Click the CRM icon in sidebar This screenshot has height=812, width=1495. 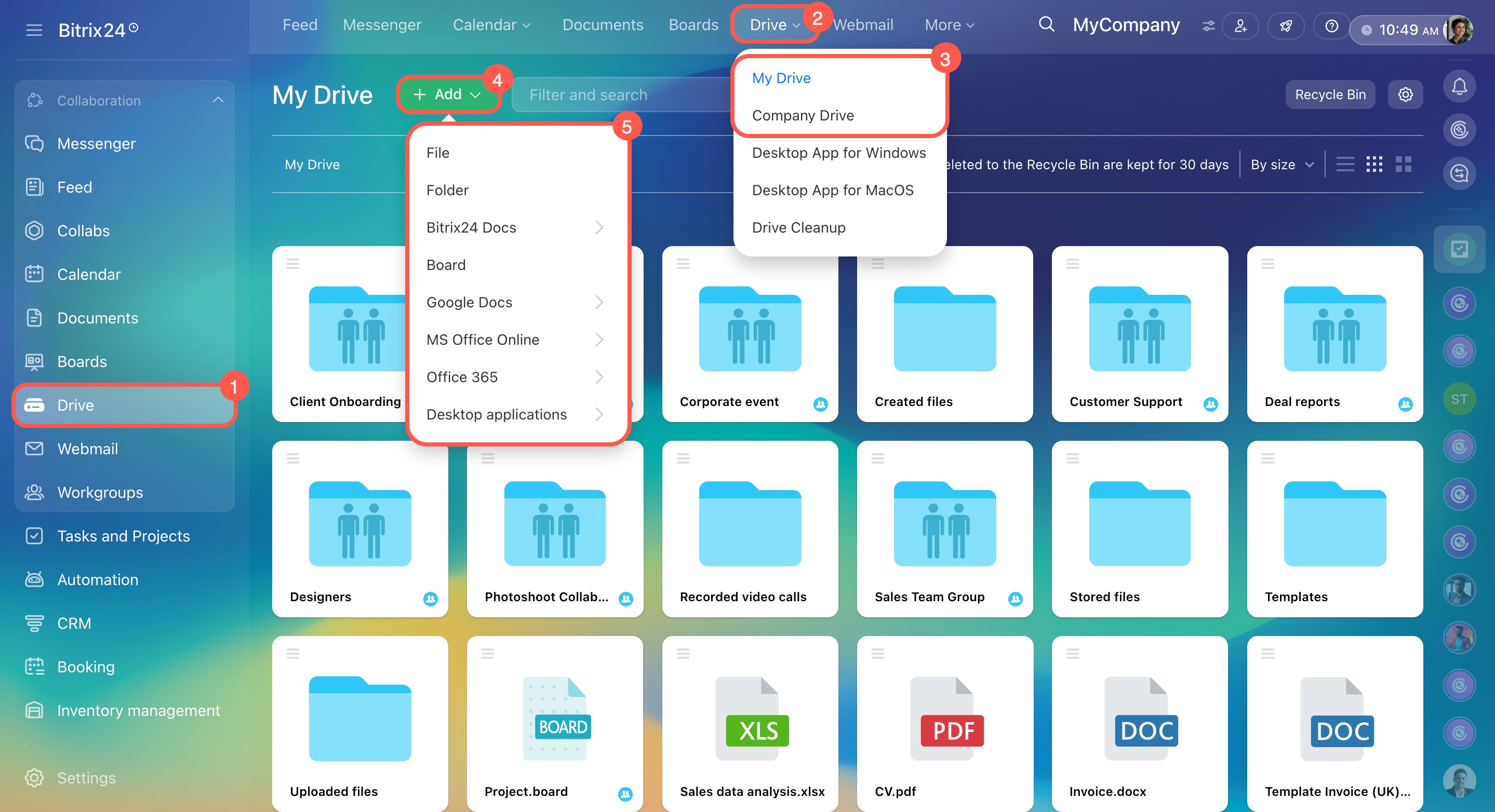pos(34,623)
